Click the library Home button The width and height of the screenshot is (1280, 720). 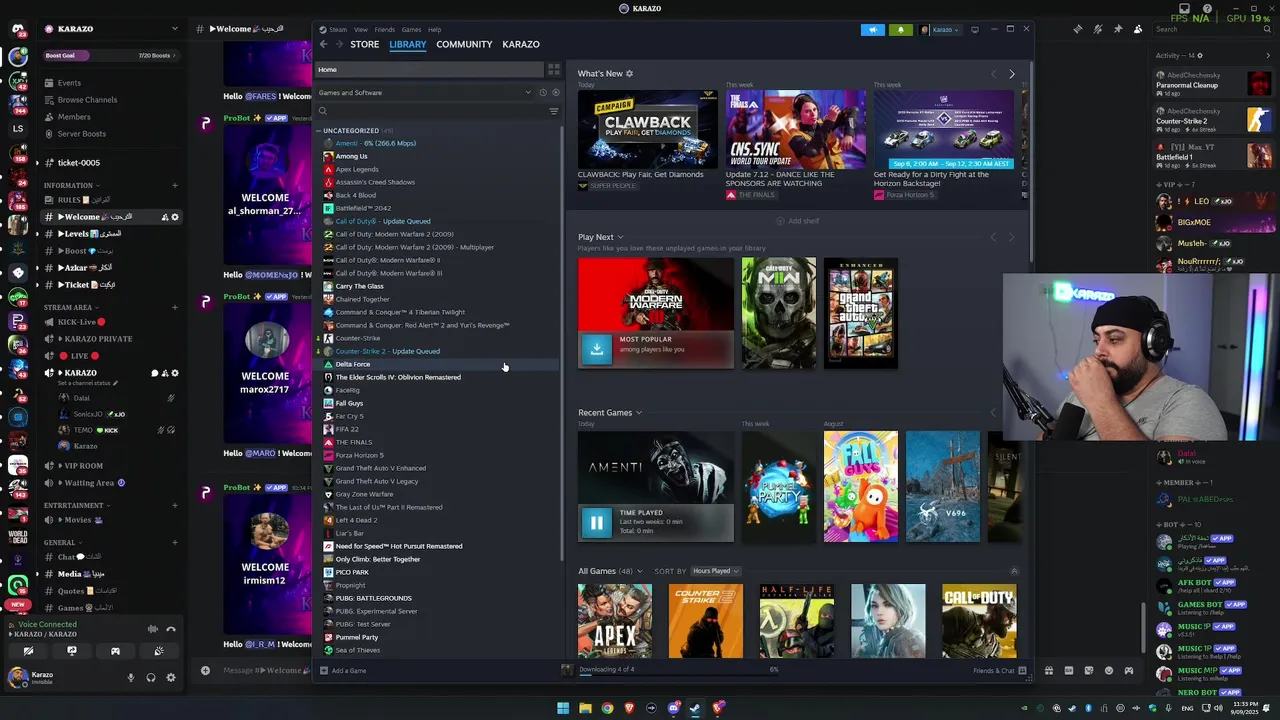[x=430, y=70]
